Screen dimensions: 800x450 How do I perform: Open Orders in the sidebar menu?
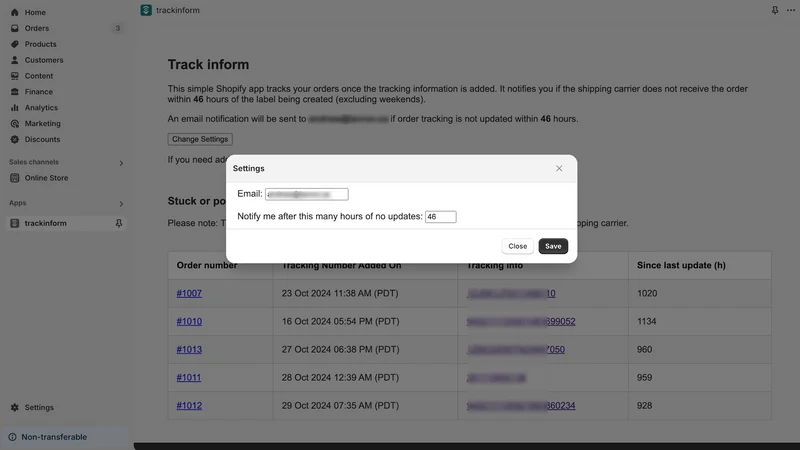[x=37, y=28]
